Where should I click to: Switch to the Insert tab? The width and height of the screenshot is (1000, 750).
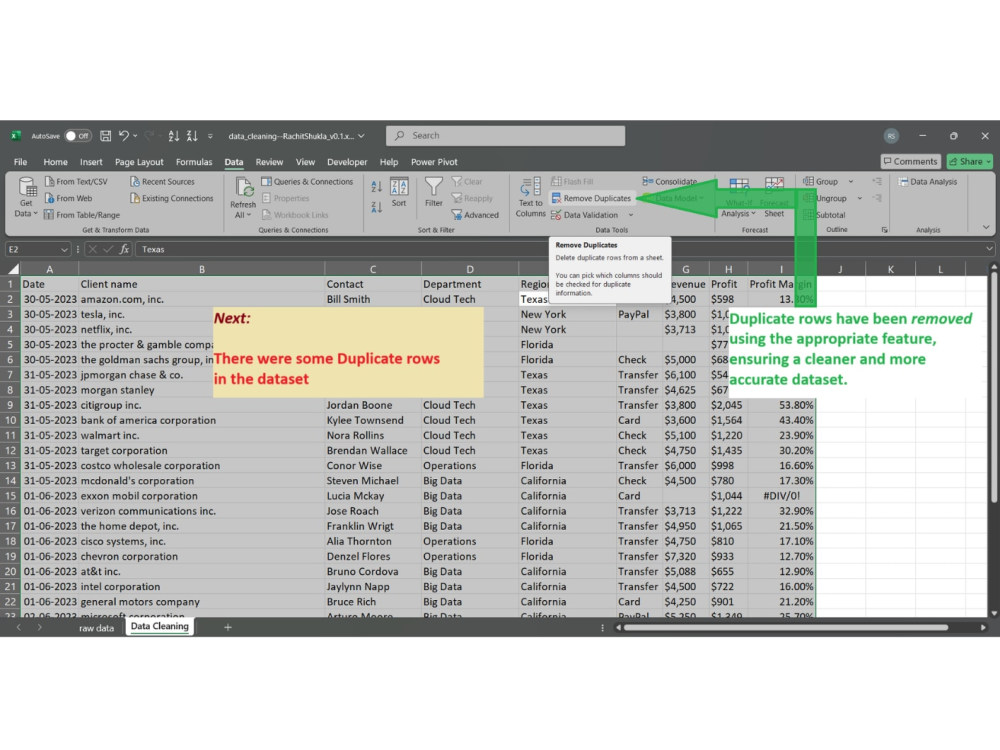[x=91, y=162]
